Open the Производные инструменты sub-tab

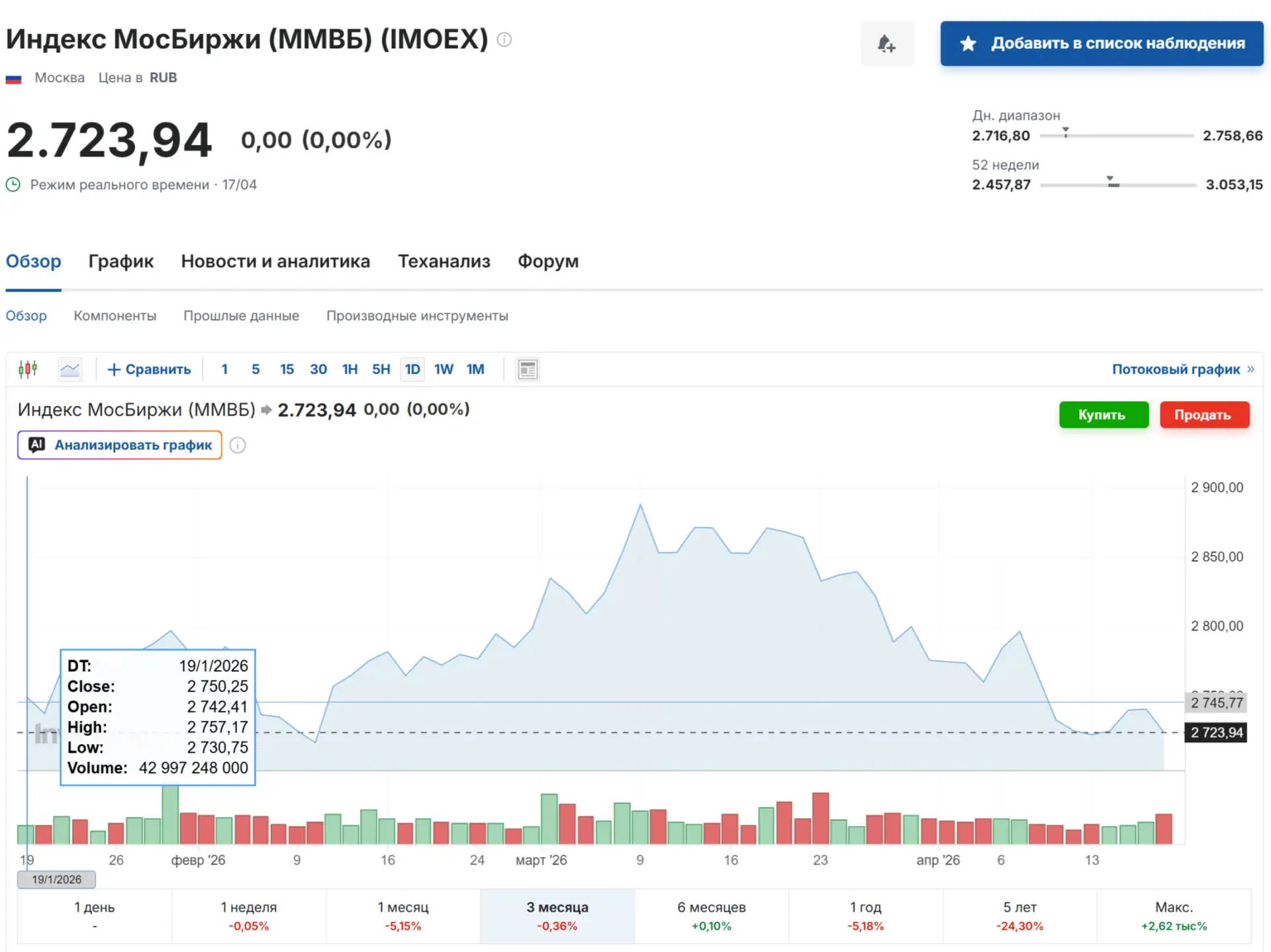coord(417,316)
